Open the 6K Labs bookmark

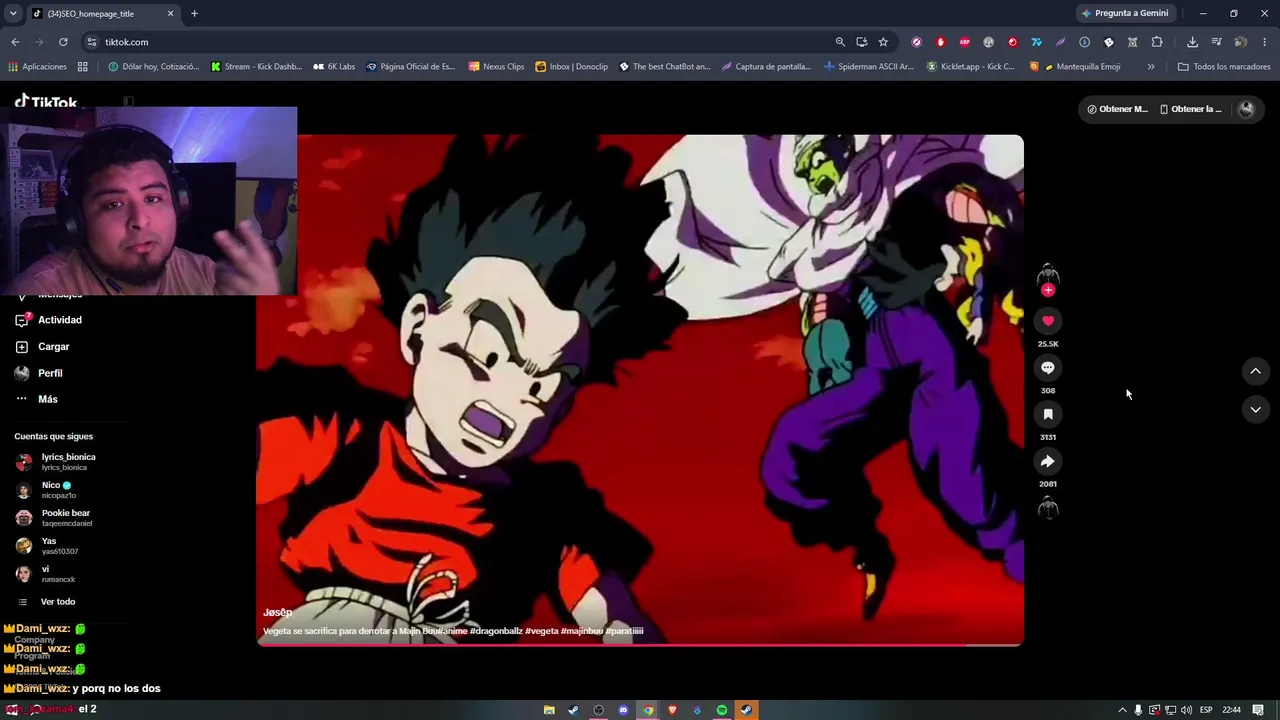pos(334,67)
